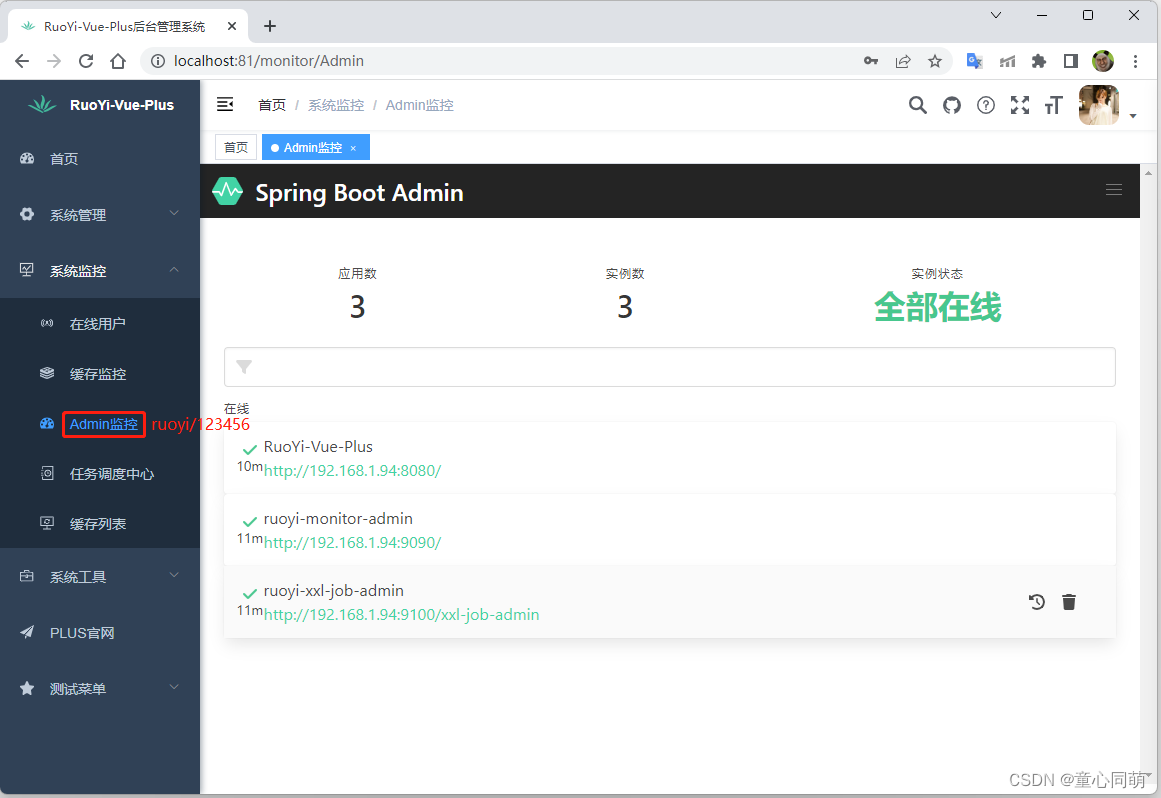Expand the 系统管理 sidebar menu
The height and width of the screenshot is (798, 1161).
click(x=100, y=215)
